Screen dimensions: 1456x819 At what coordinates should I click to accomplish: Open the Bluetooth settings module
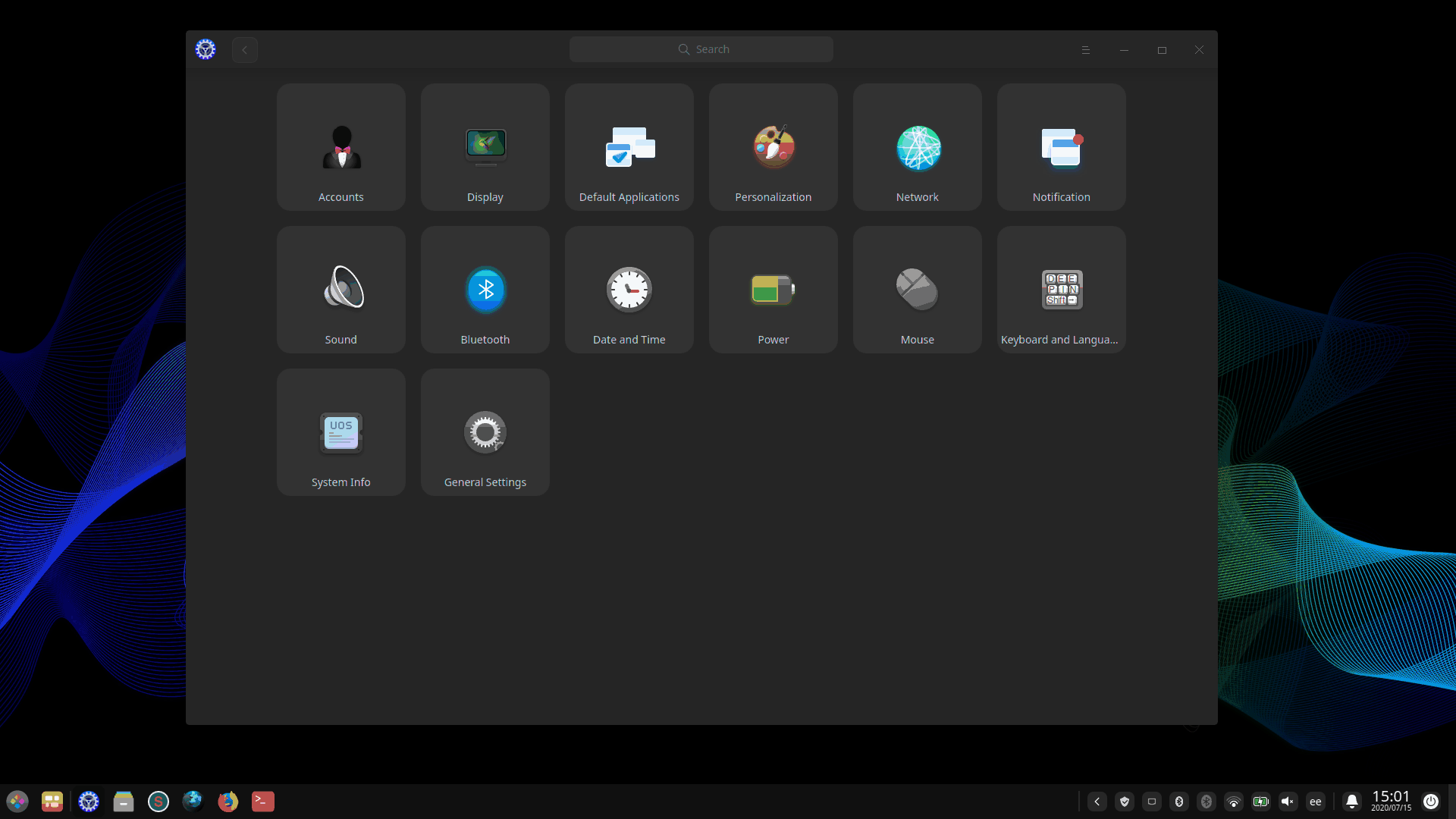point(485,290)
